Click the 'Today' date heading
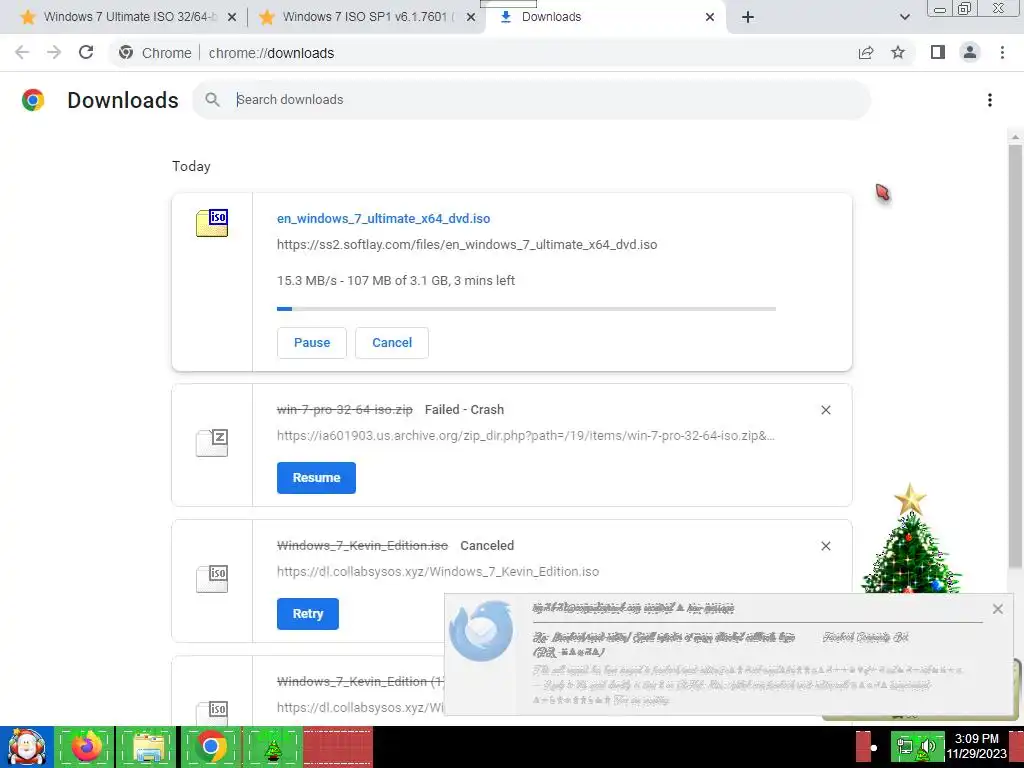Screen dimensions: 1024x768 [191, 167]
